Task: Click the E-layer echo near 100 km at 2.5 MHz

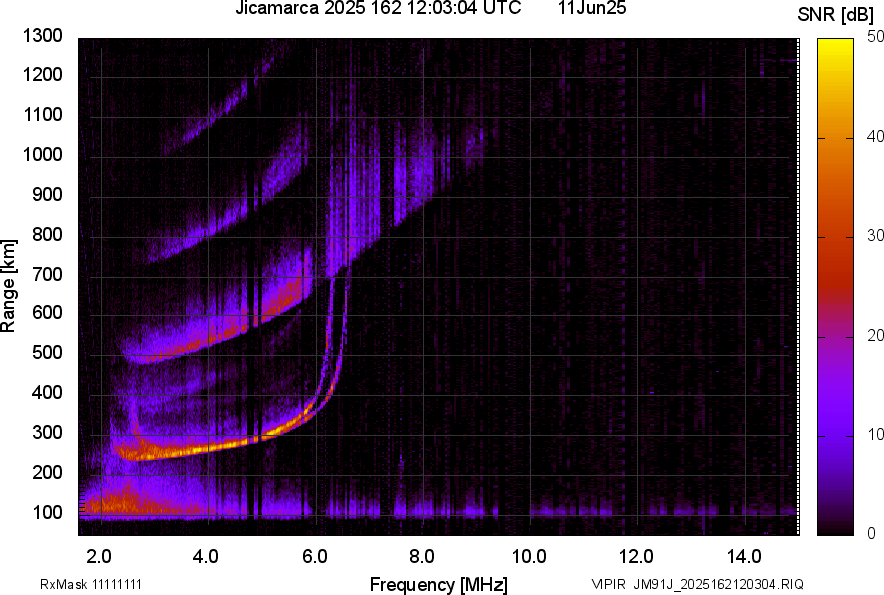Action: point(127,502)
